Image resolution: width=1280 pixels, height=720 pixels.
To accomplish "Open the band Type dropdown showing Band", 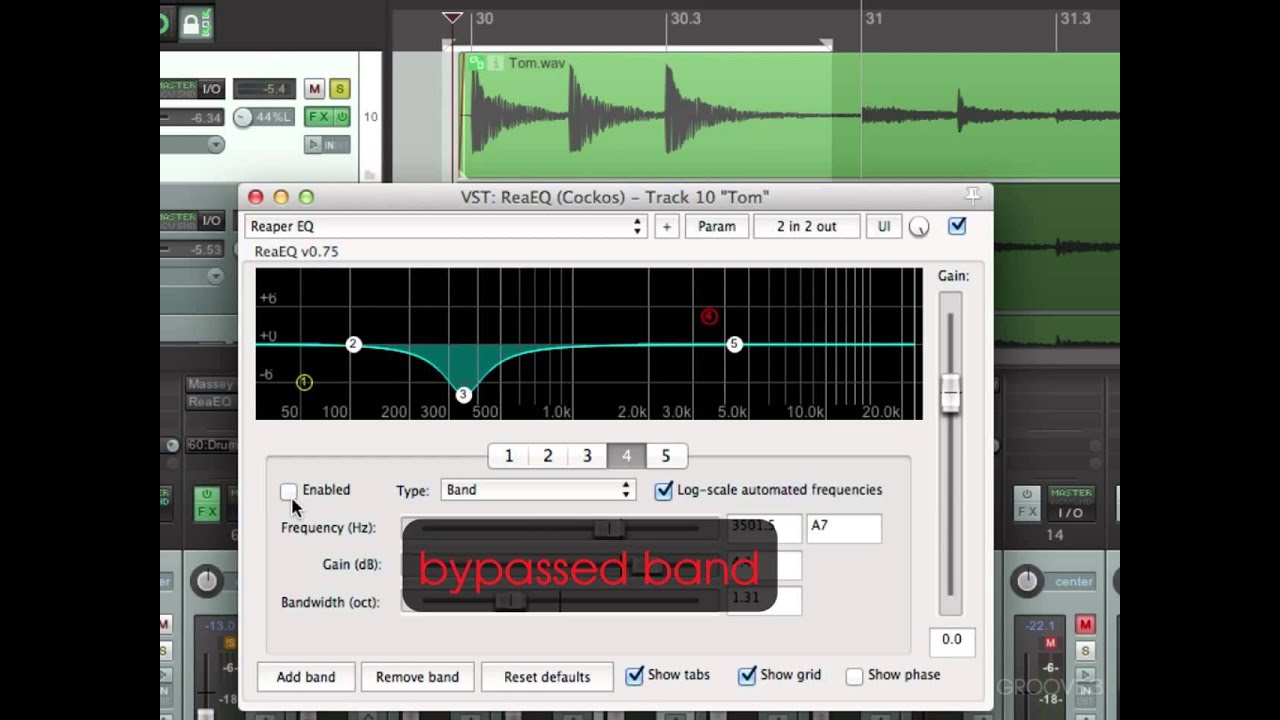I will pyautogui.click(x=539, y=490).
